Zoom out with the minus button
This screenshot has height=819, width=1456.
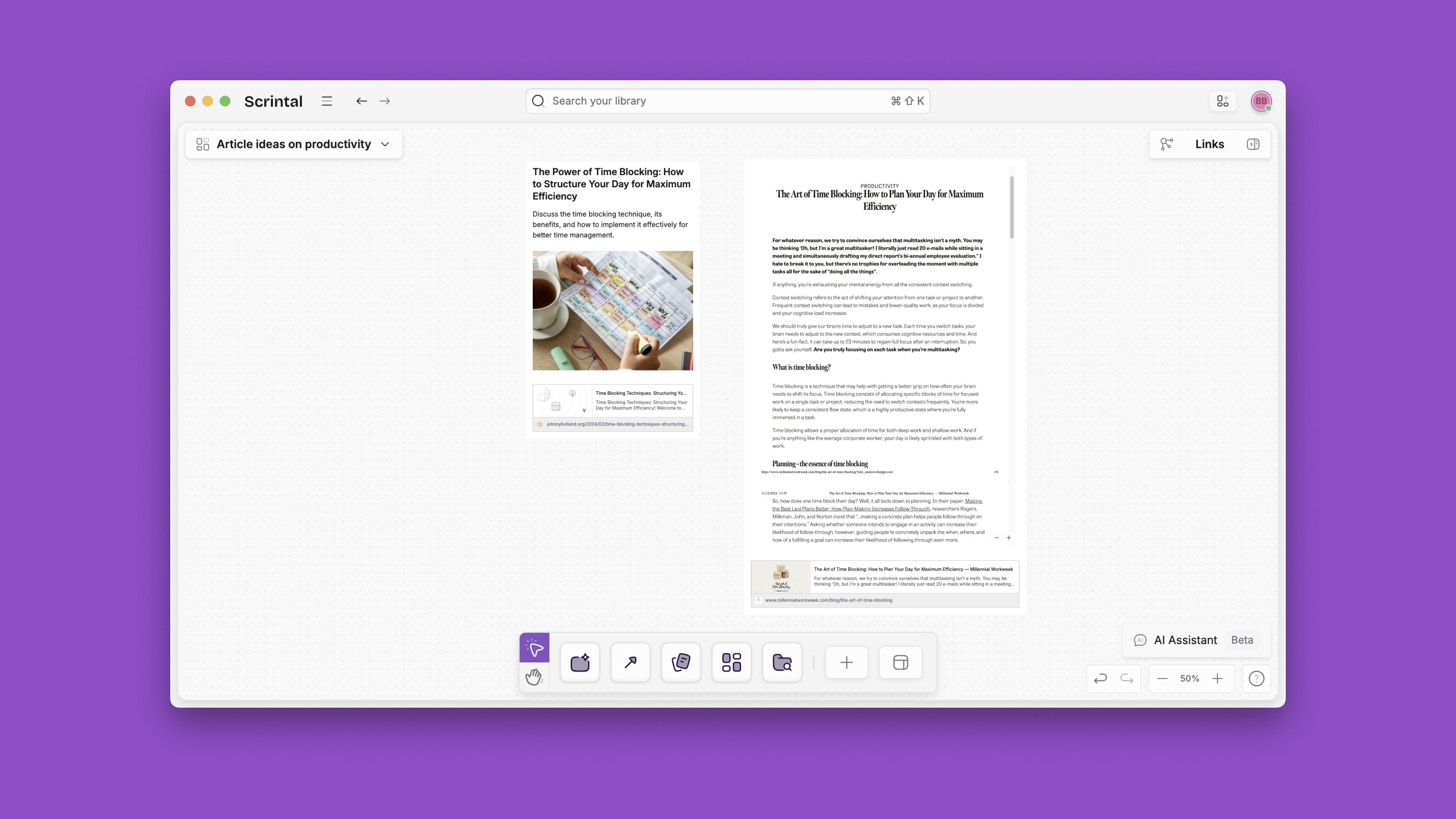(x=1162, y=678)
